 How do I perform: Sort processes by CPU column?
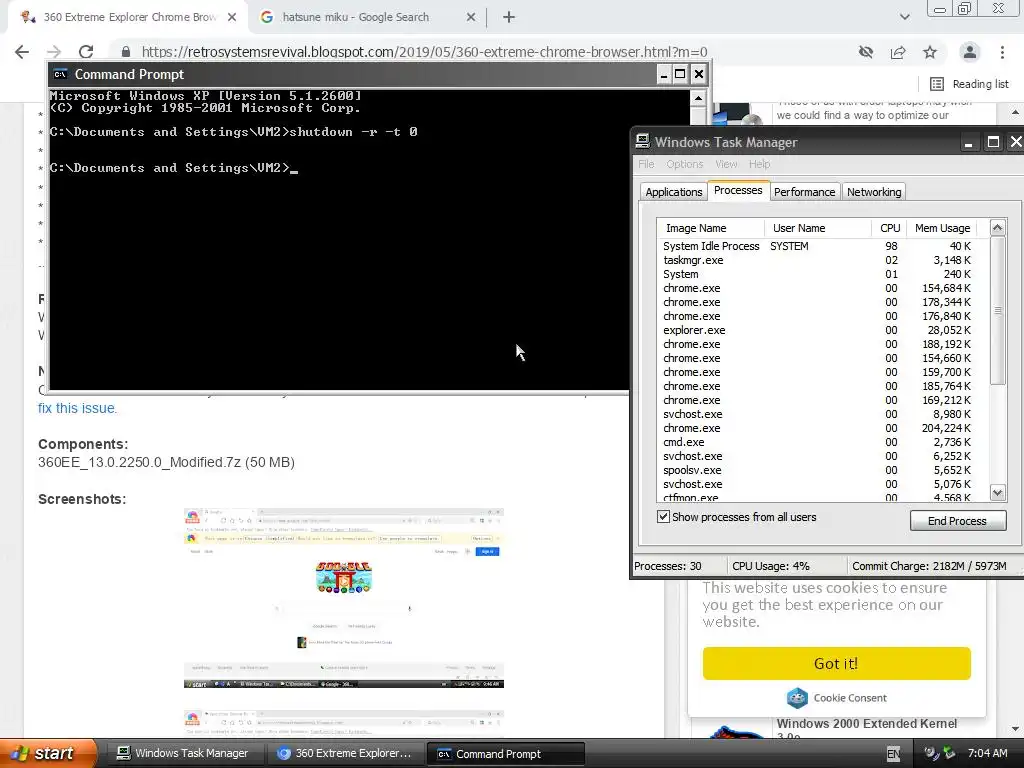pos(889,228)
